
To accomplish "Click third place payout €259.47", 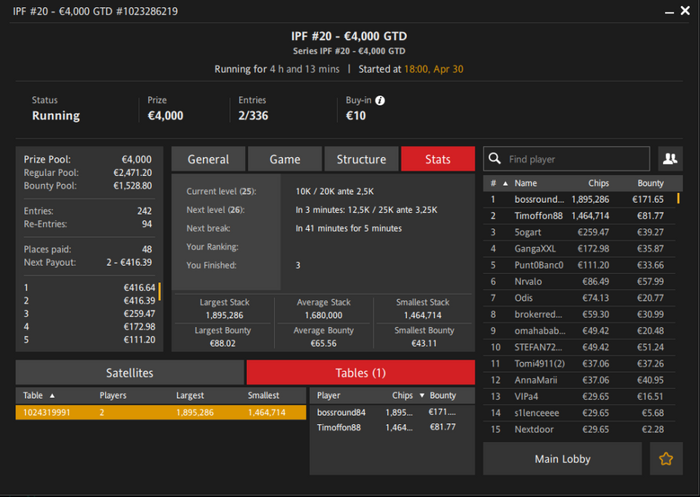I will (x=139, y=313).
